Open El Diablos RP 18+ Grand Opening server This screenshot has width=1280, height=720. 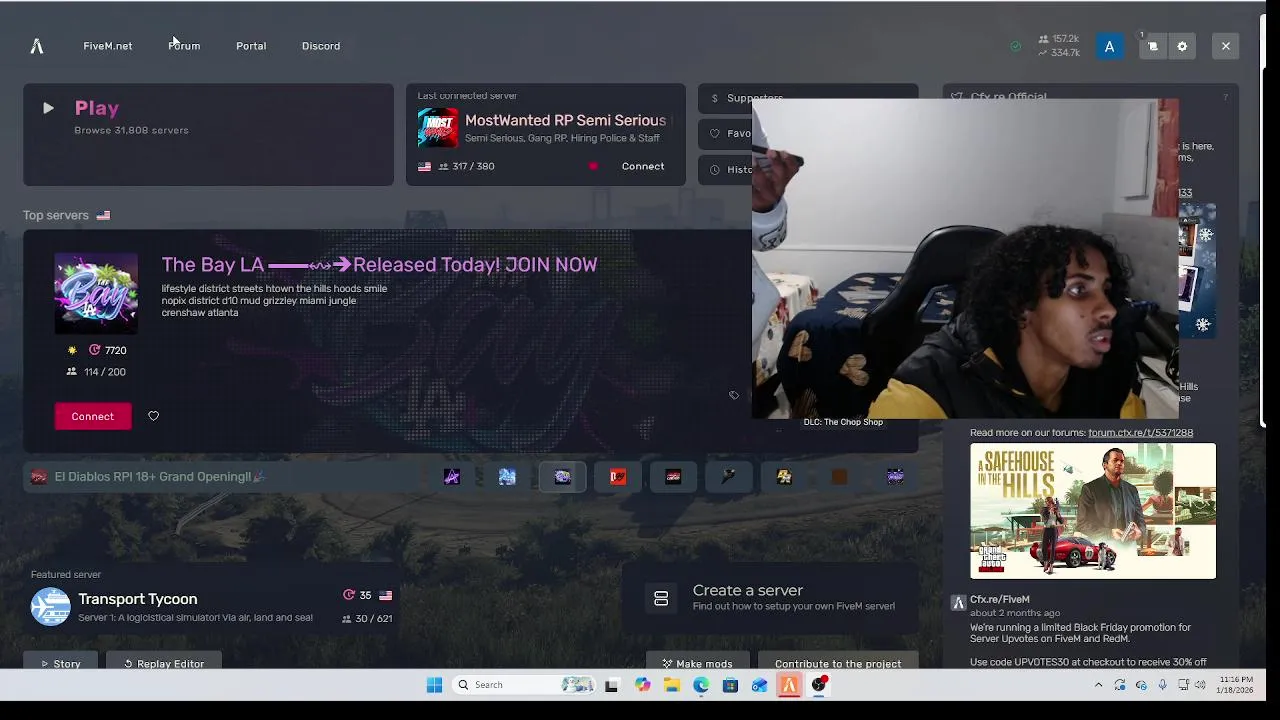click(160, 477)
